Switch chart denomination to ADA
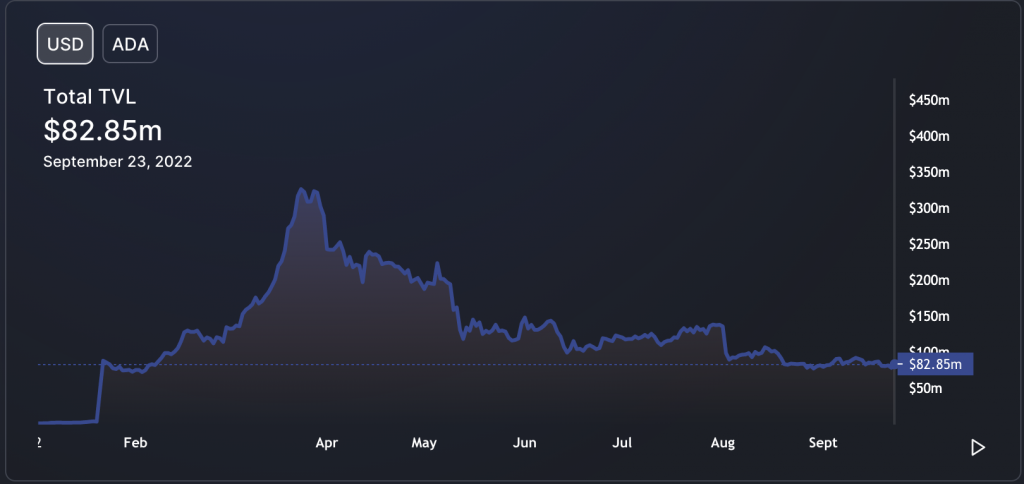 pyautogui.click(x=130, y=44)
